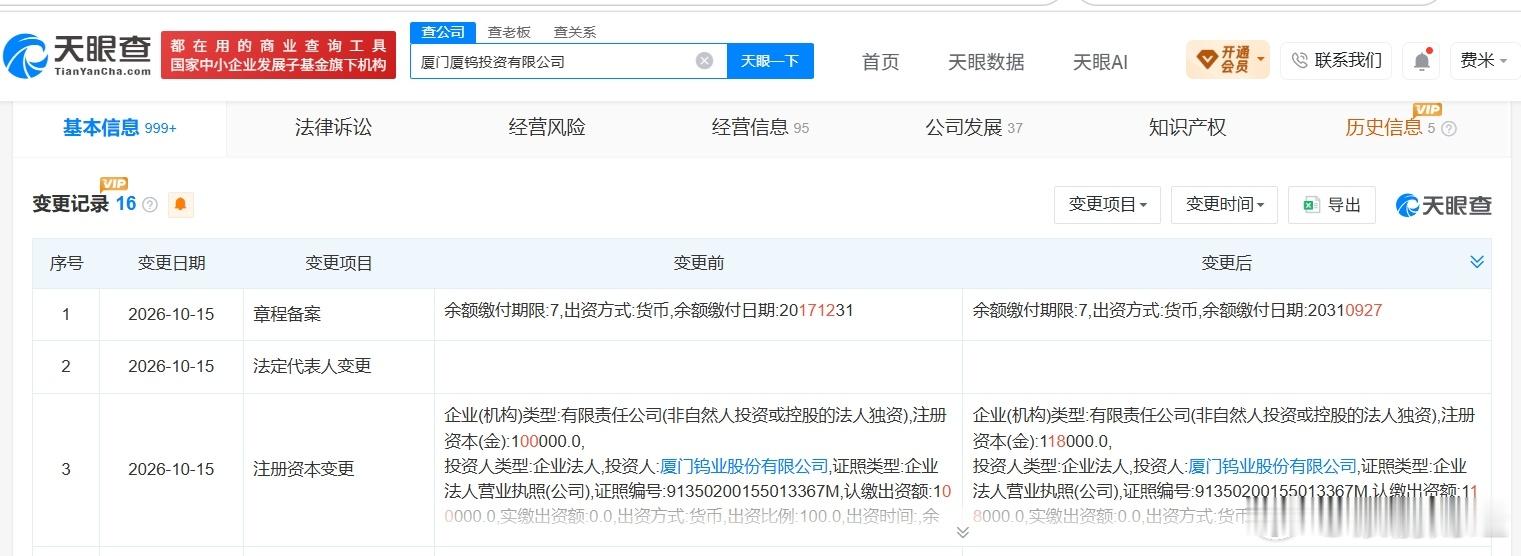
Task: Select the 章程备案 cell in row 1
Action: point(339,314)
